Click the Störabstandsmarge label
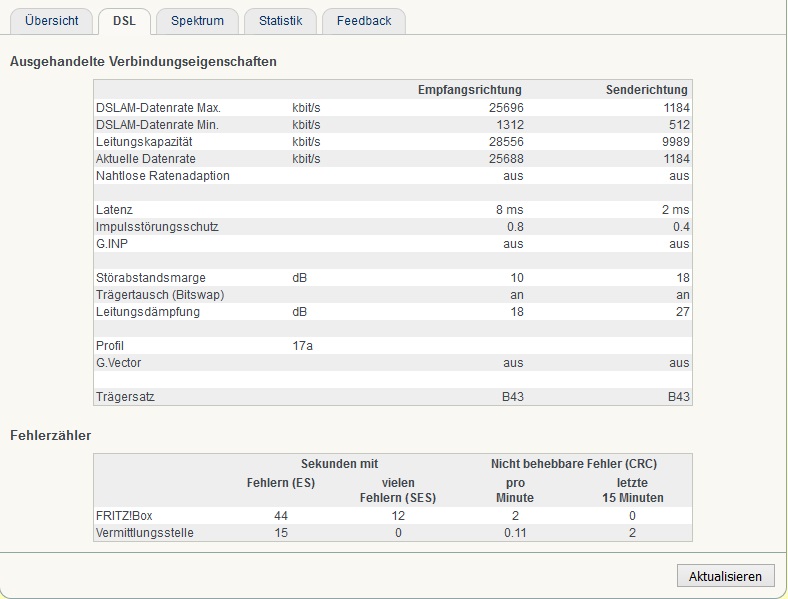 [x=151, y=277]
